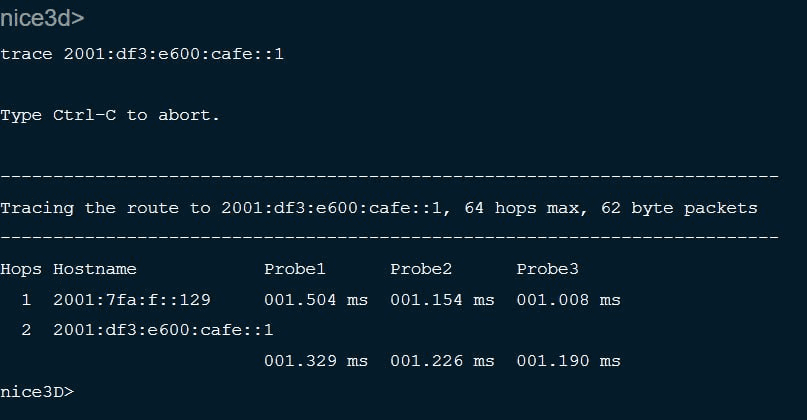Viewport: 807px width, 420px height.
Task: Click the "Type Ctrl-C to abort." line
Action: [x=110, y=115]
